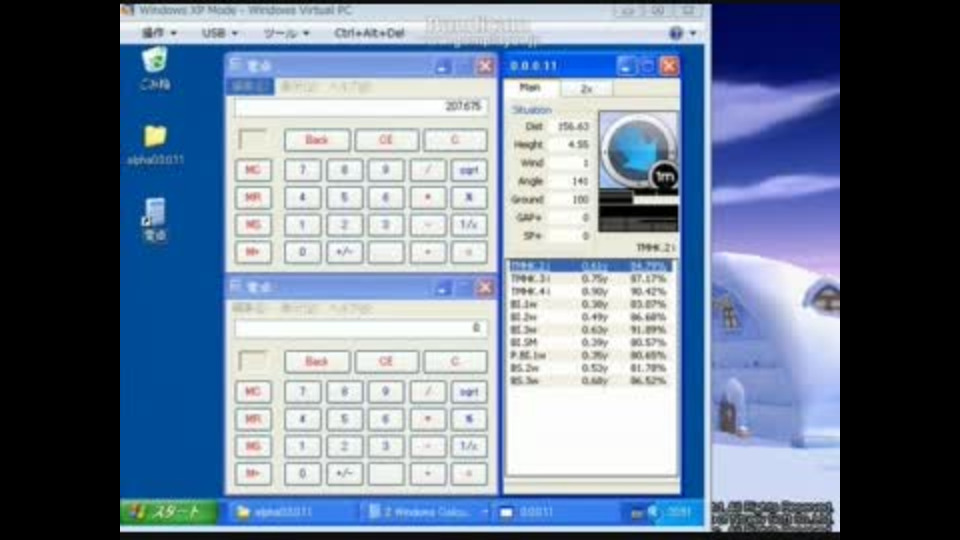The height and width of the screenshot is (540, 960).
Task: Click the Virtual PC help icon
Action: point(676,33)
